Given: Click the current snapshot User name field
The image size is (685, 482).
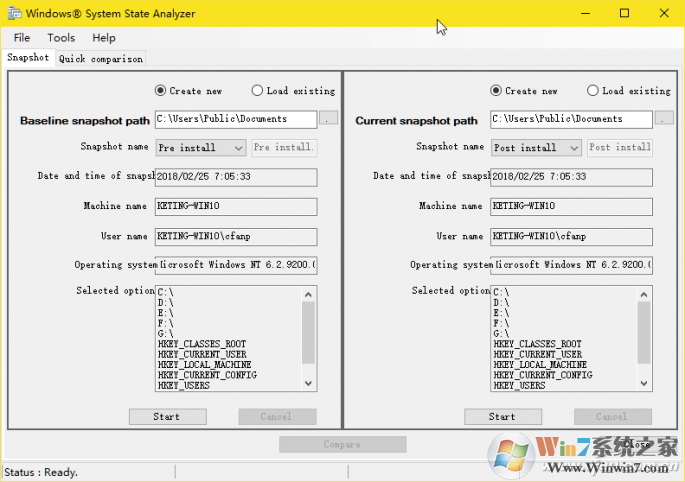Looking at the screenshot, I should [x=571, y=236].
